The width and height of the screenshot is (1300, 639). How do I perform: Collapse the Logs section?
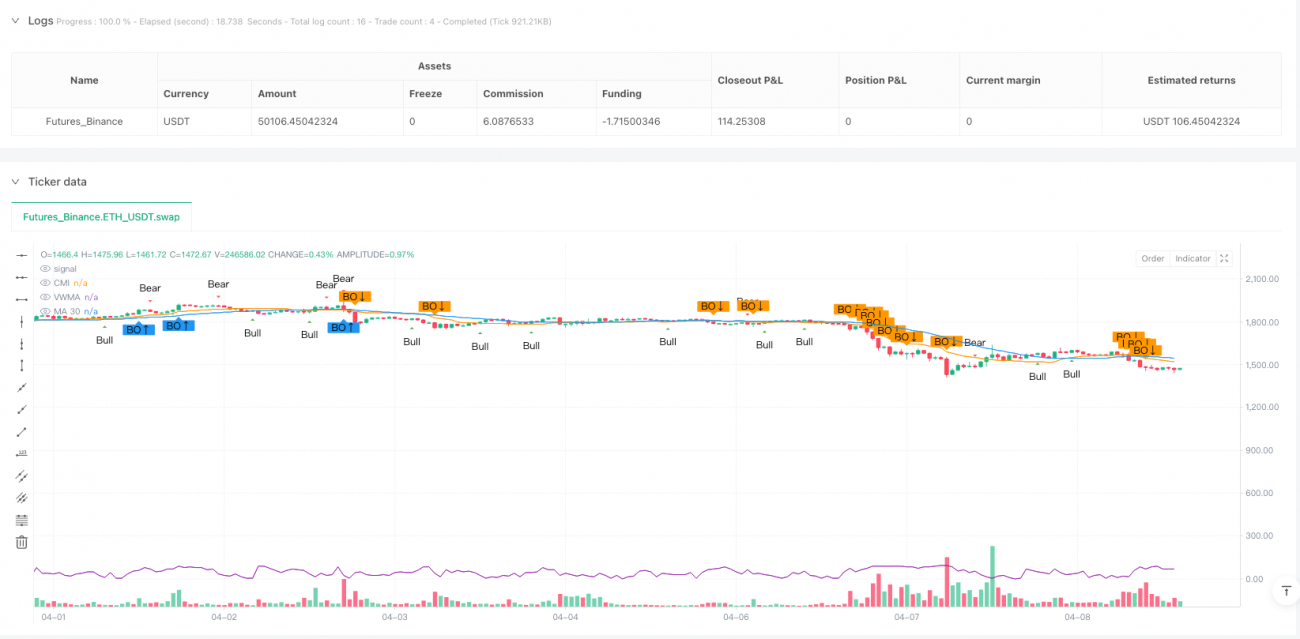(15, 21)
